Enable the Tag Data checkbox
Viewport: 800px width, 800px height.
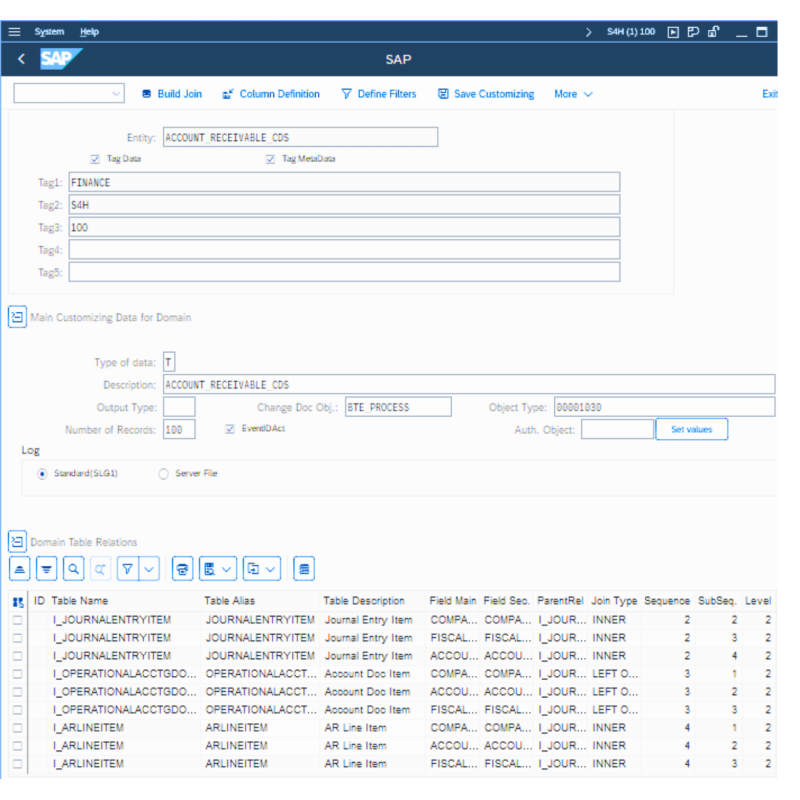pos(95,158)
